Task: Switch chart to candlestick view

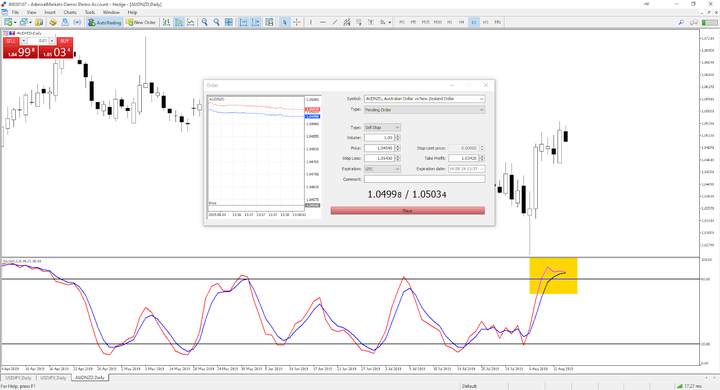Action: pos(179,22)
